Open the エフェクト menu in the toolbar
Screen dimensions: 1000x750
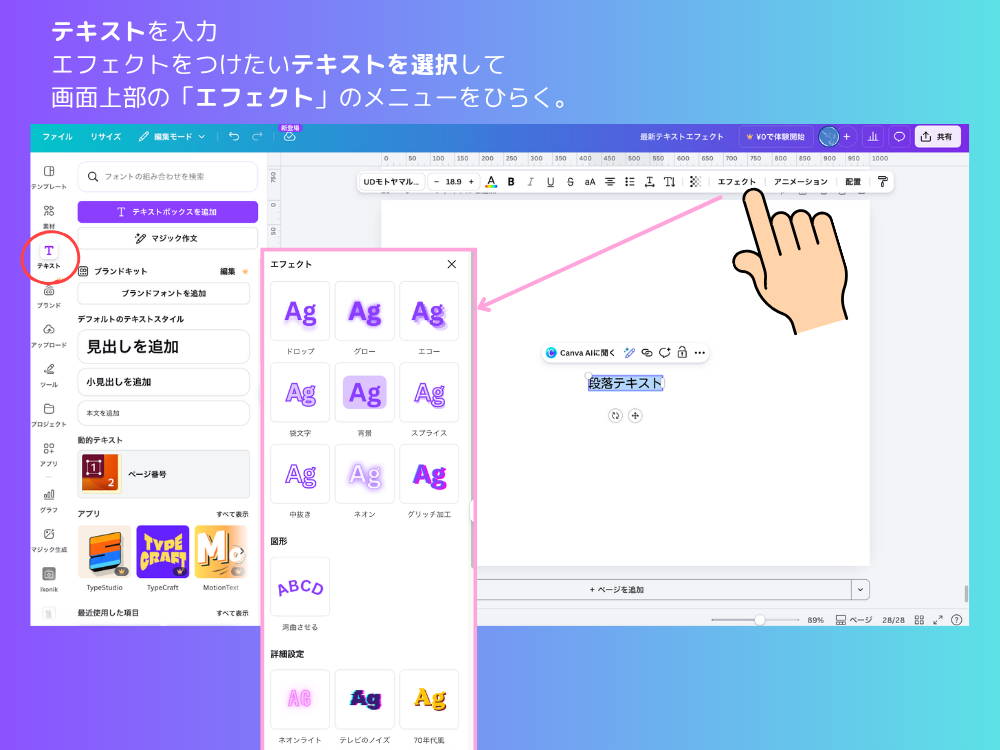[x=737, y=181]
